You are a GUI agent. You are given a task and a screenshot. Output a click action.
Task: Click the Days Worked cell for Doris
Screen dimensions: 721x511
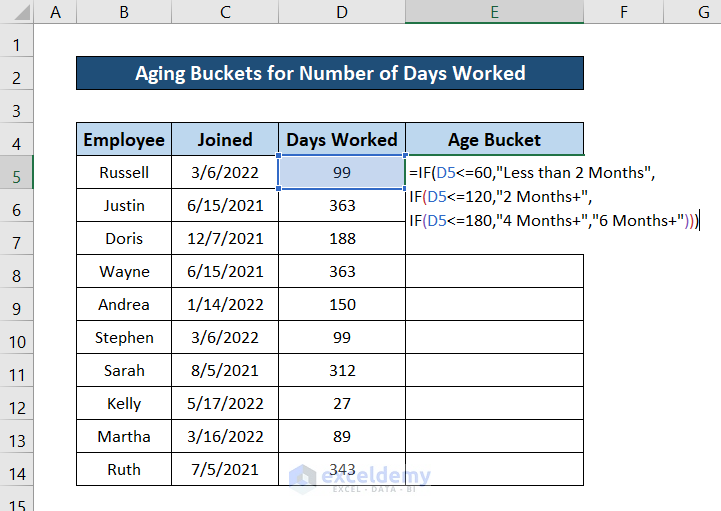pos(342,239)
